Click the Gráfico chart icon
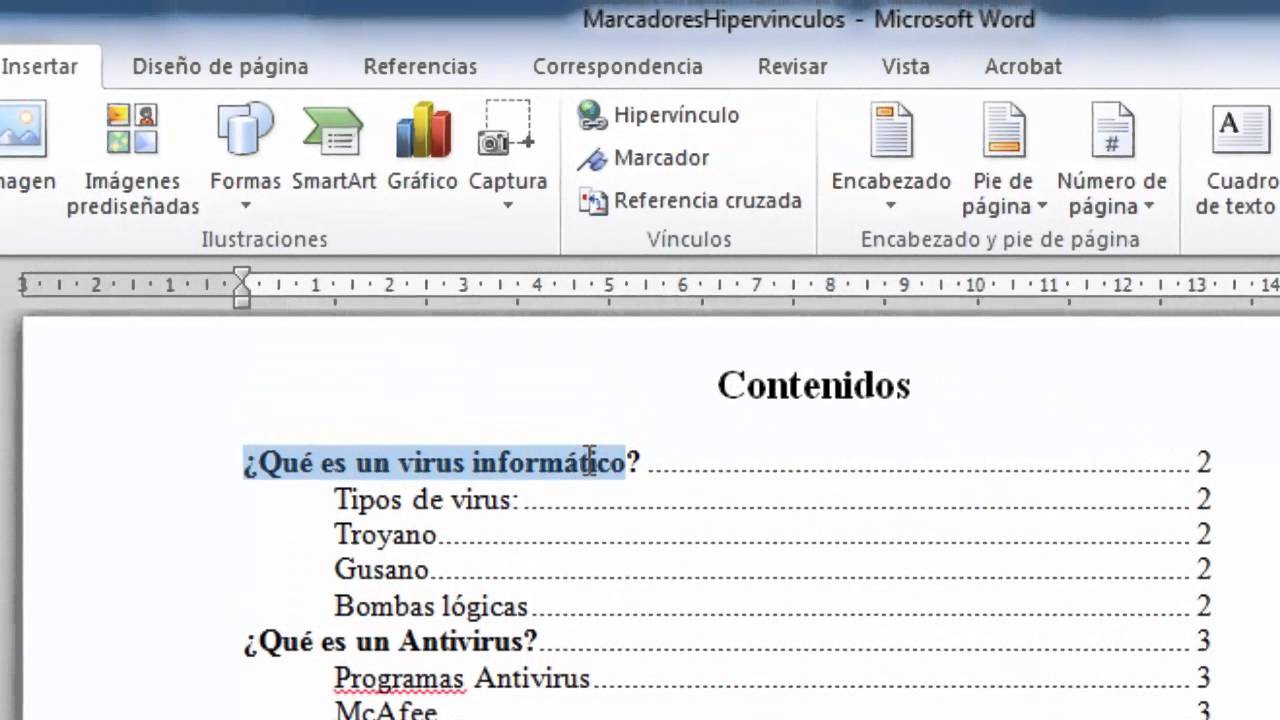 pyautogui.click(x=423, y=129)
